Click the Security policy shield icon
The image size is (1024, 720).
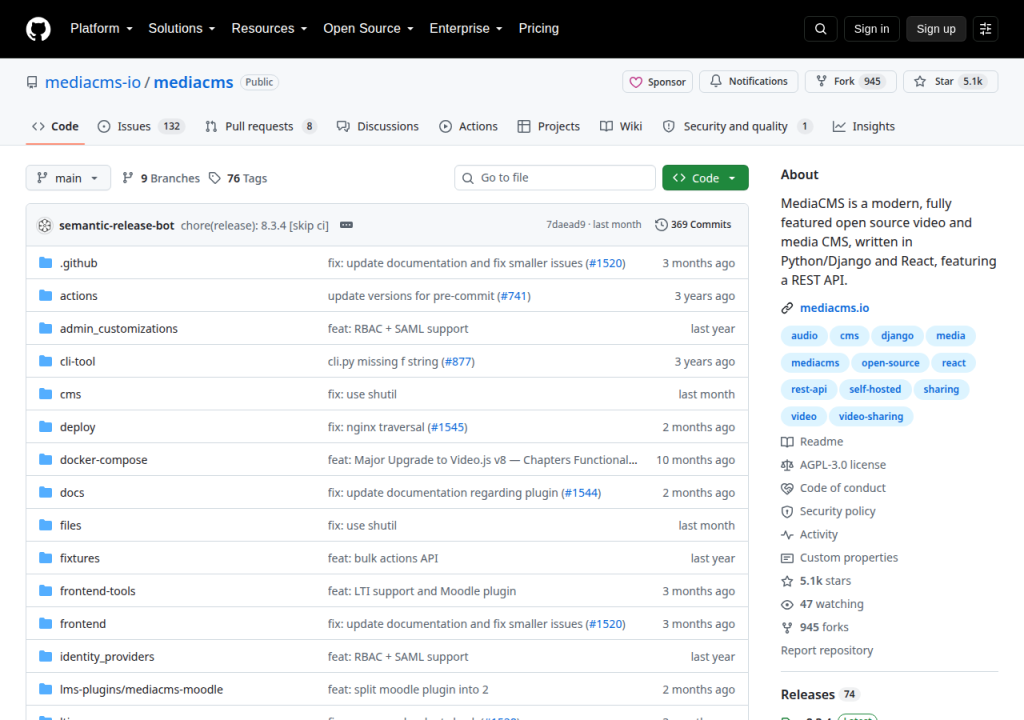[787, 512]
